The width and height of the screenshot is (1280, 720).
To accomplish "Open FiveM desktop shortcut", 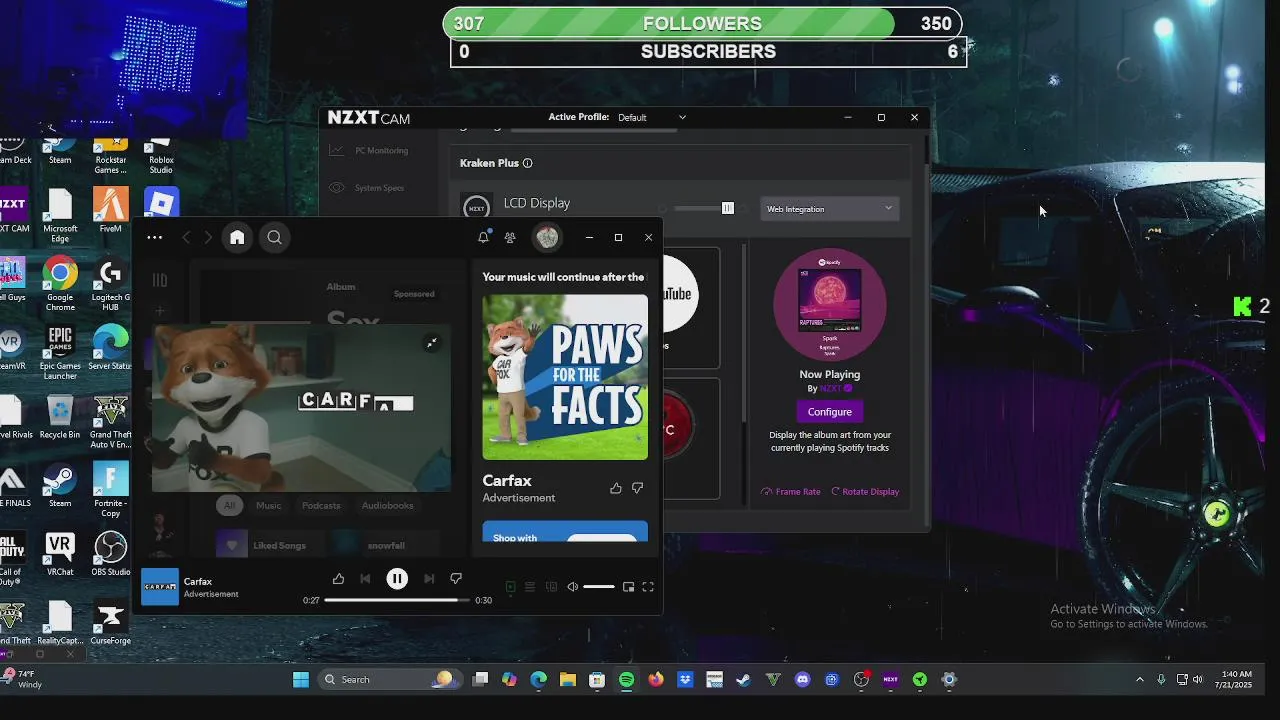I will point(110,210).
